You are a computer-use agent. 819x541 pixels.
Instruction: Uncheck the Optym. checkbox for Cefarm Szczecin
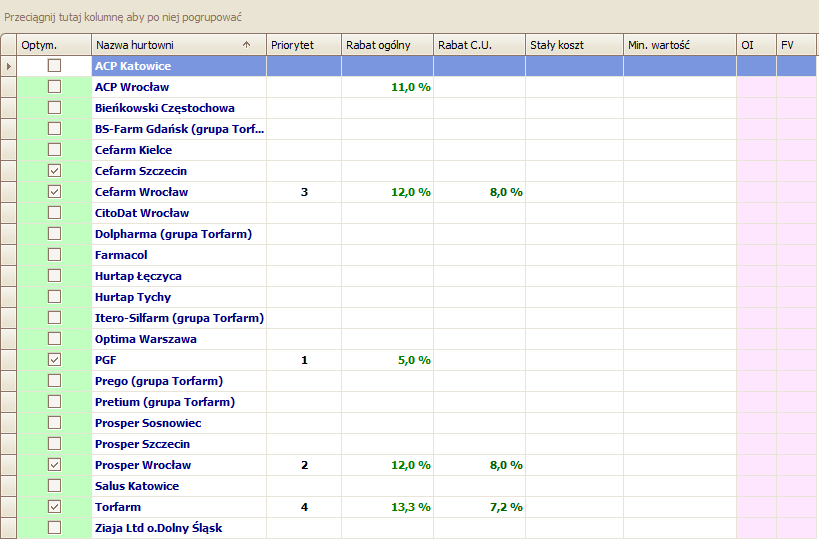pos(55,171)
